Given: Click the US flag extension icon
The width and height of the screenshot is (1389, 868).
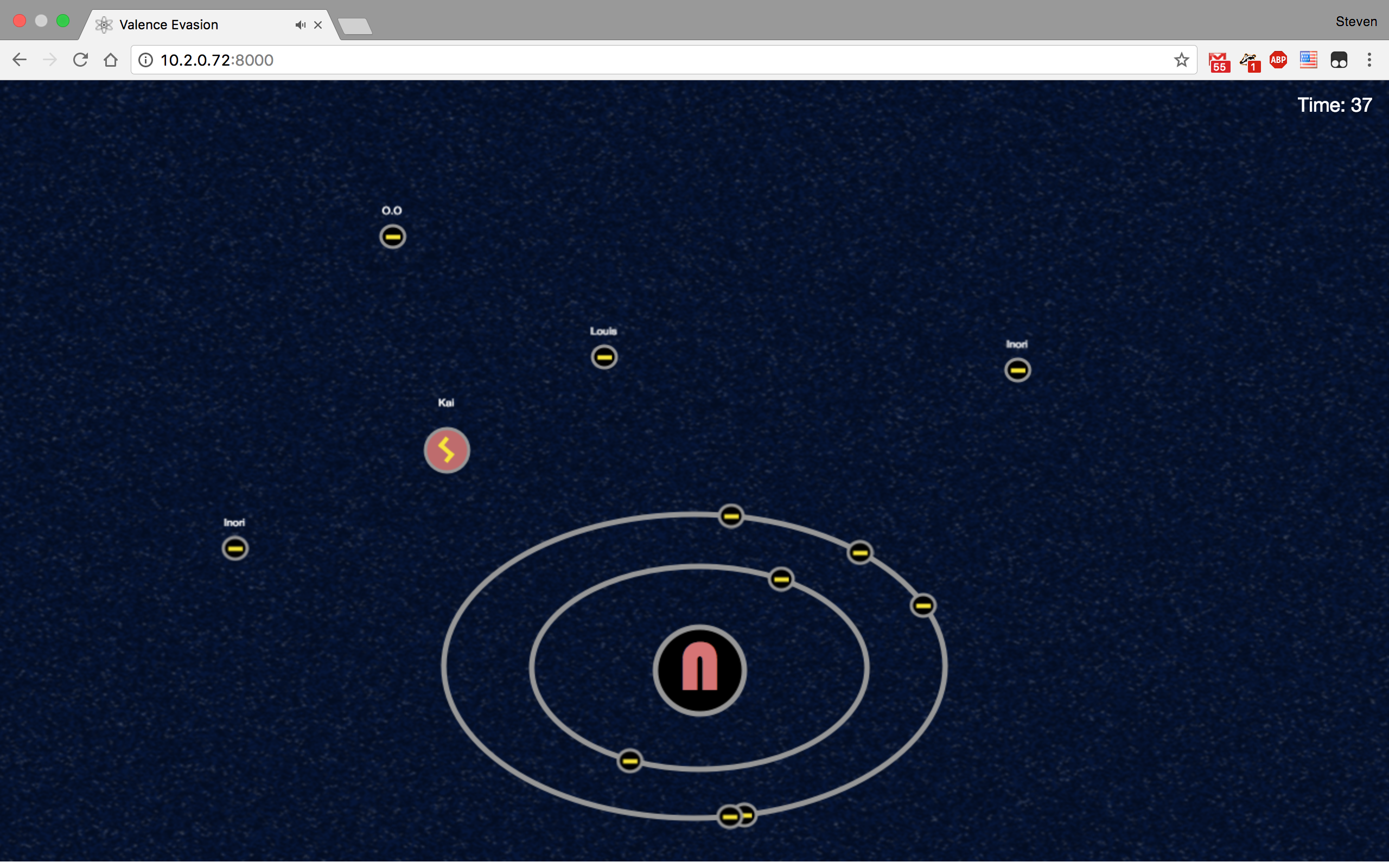Looking at the screenshot, I should pos(1308,60).
